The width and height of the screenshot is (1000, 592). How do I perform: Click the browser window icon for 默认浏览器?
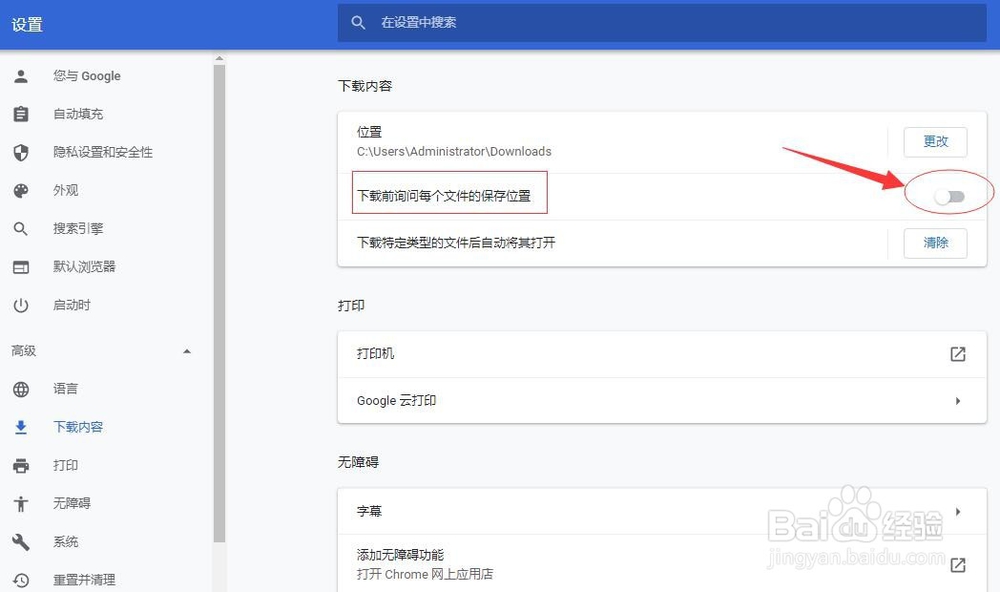click(21, 267)
